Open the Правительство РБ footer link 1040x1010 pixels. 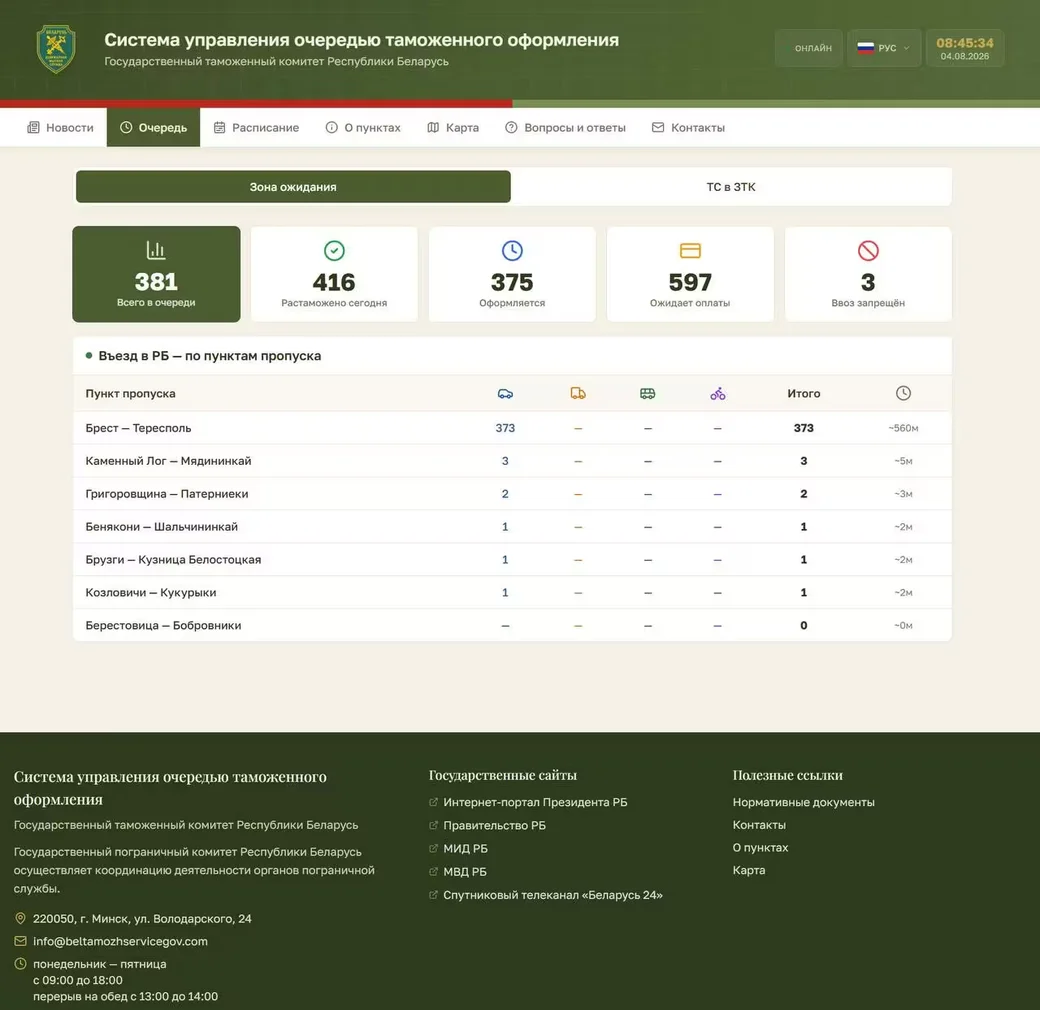pos(495,826)
